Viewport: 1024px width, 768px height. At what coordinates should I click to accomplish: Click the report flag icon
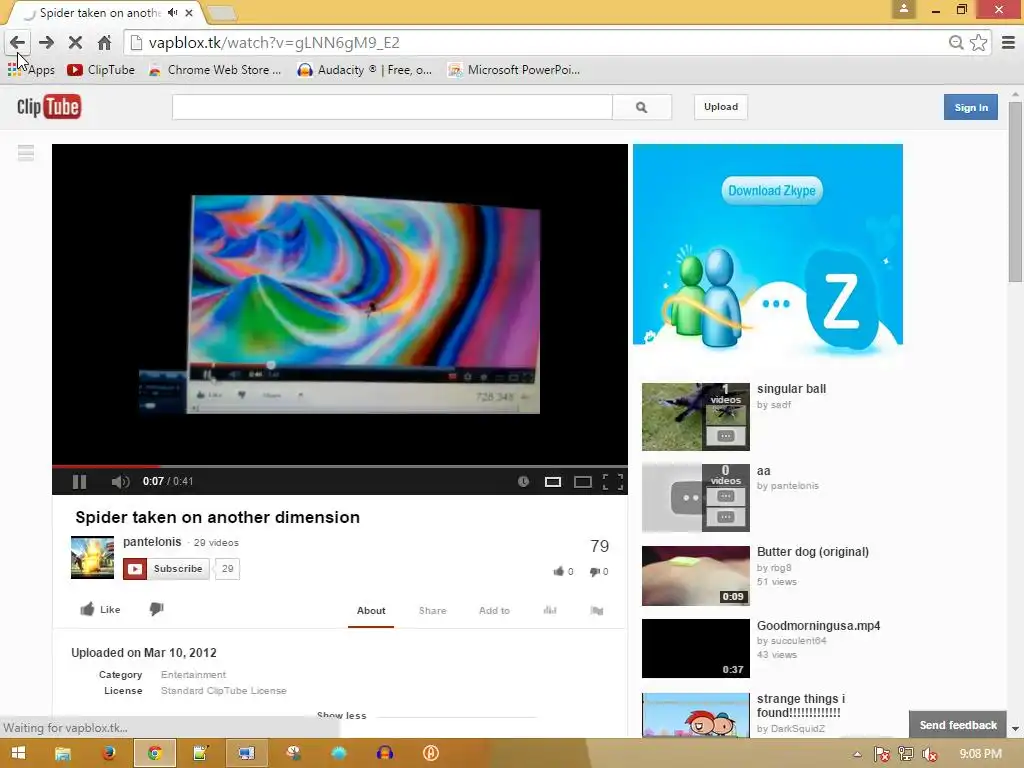click(597, 610)
